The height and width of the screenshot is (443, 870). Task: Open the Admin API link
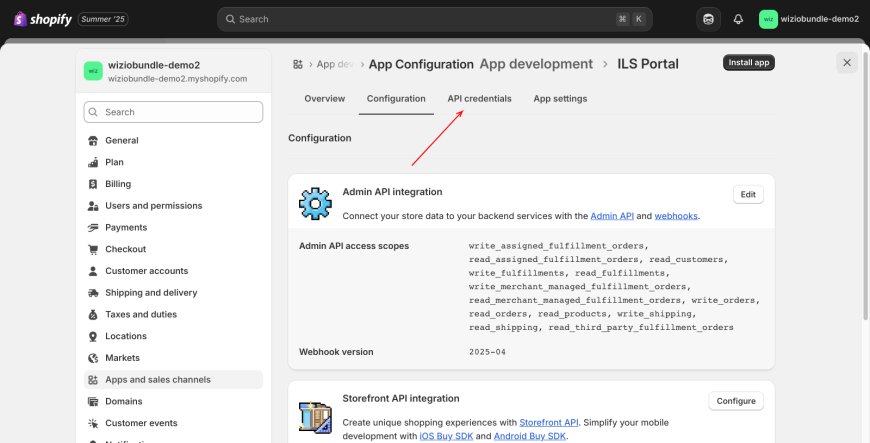pos(612,216)
